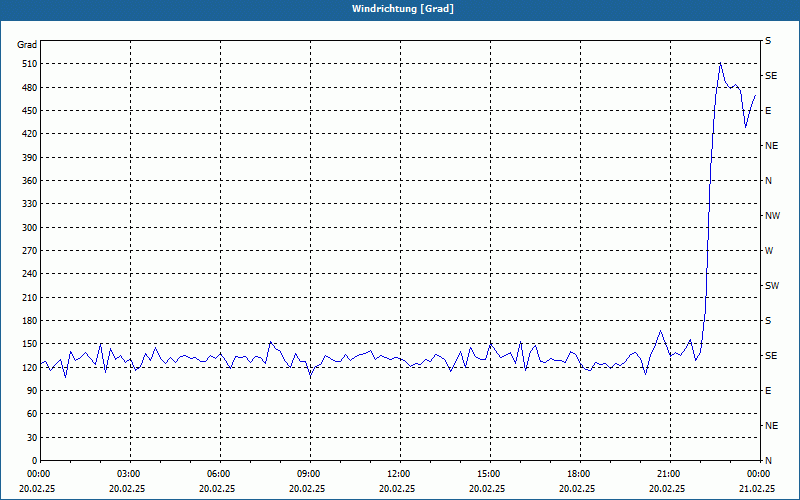Viewport: 800px width, 500px height.
Task: Select the 510 value on the degree axis
Action: [31, 64]
